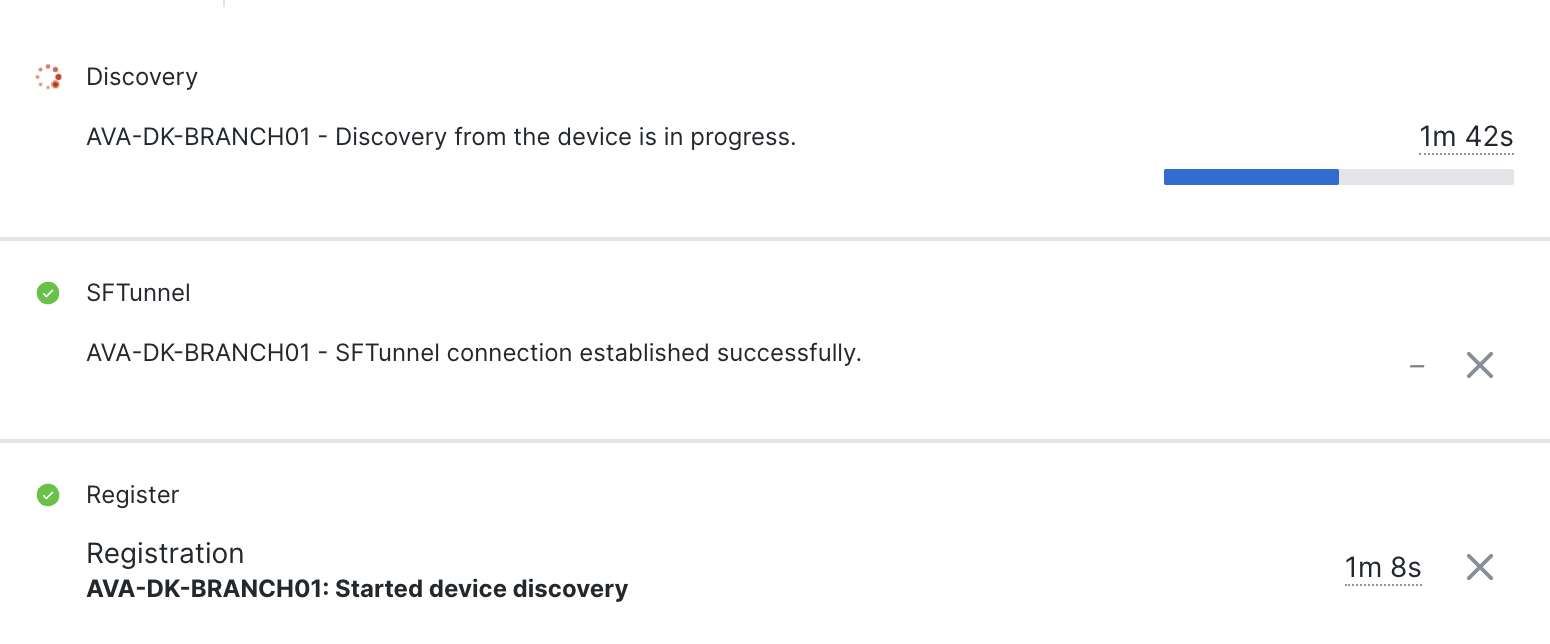Select the Discovery task heading
Screen dimensions: 1550x644
[141, 76]
